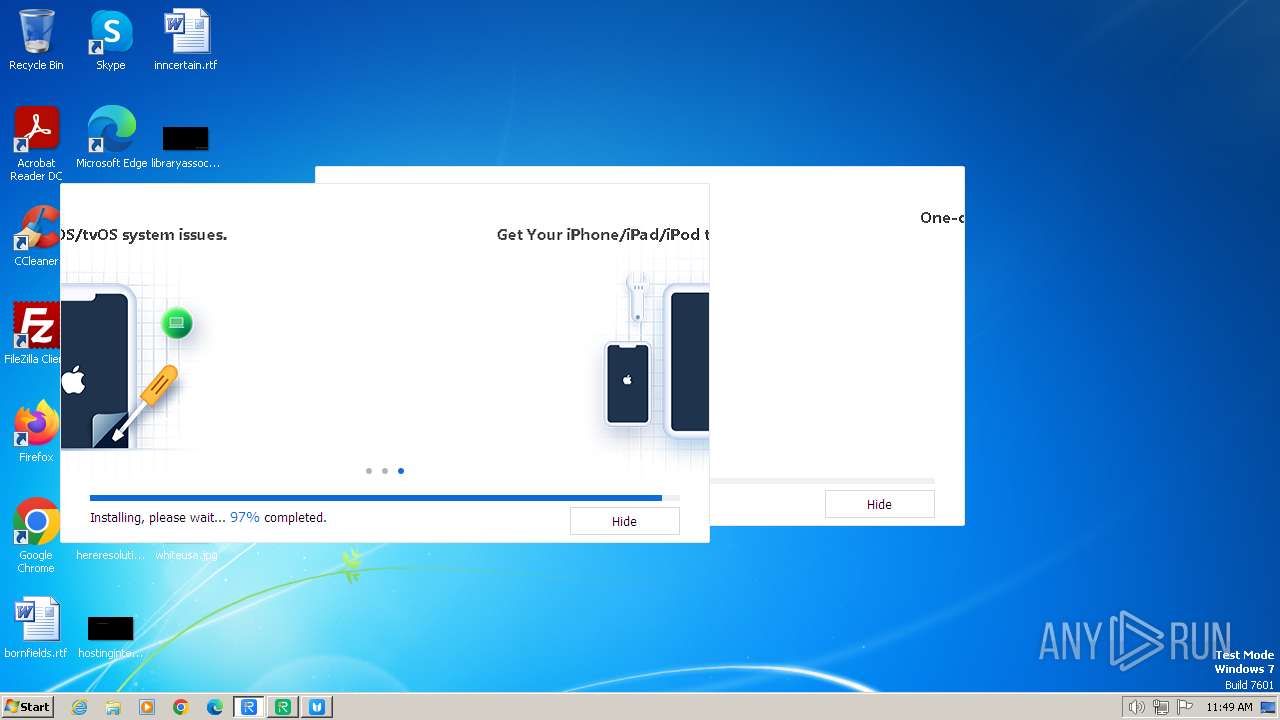Open the Windows Start menu
The image size is (1280, 720).
[27, 707]
